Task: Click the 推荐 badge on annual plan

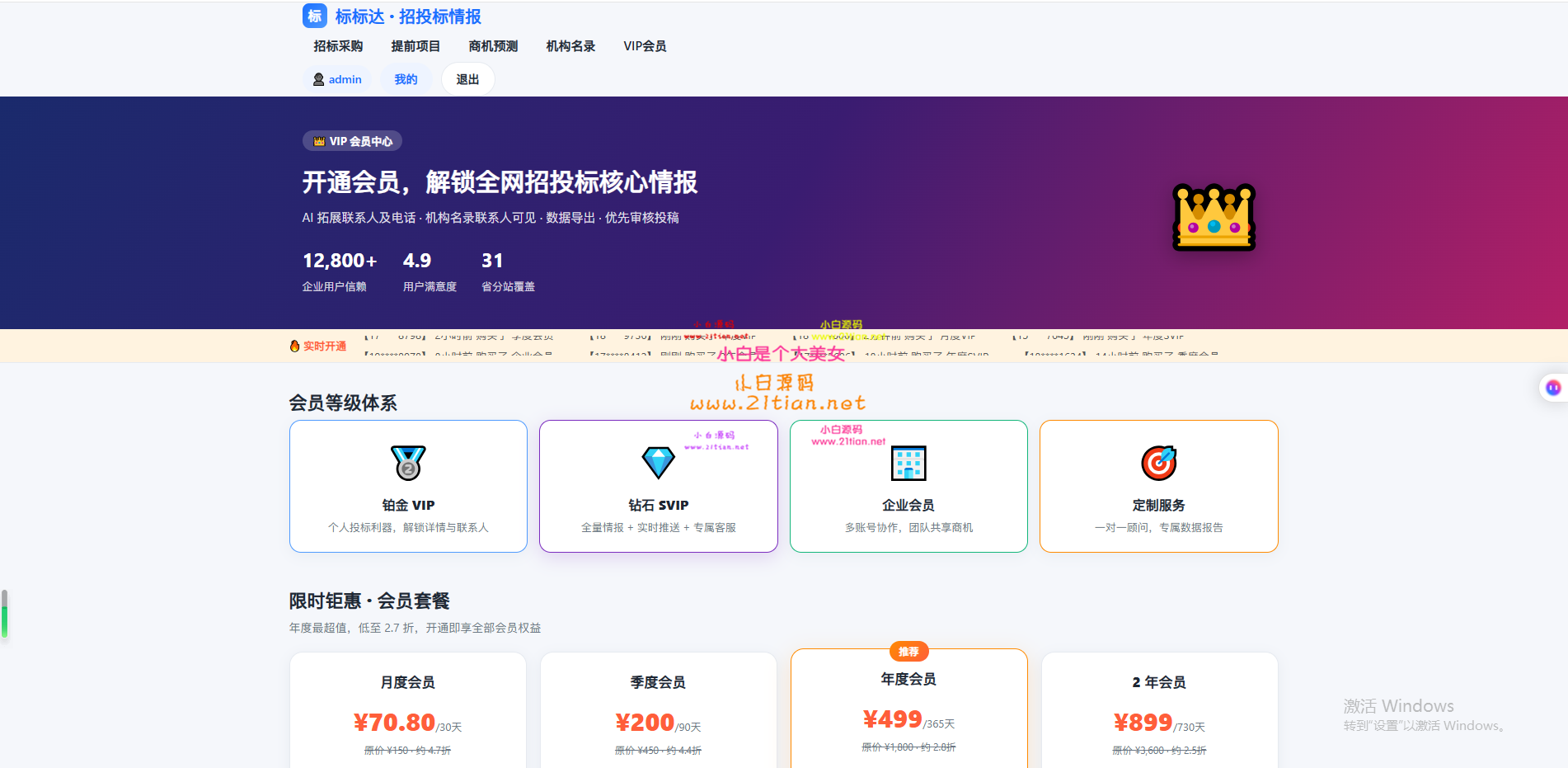Action: click(908, 652)
